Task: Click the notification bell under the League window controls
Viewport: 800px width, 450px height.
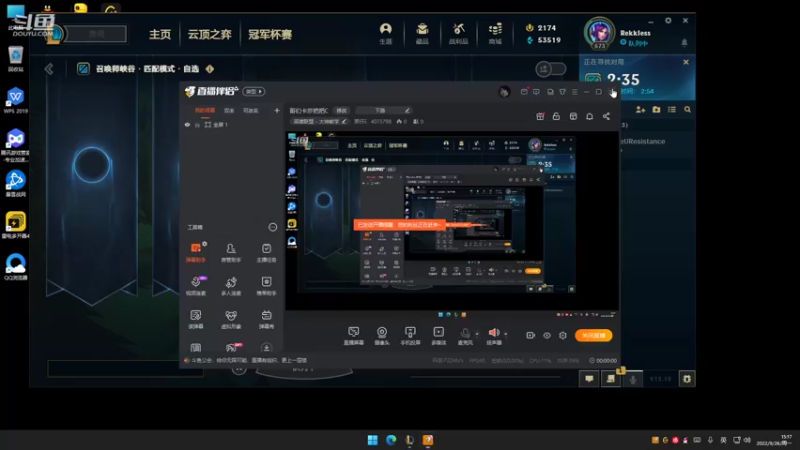Action: 684,43
